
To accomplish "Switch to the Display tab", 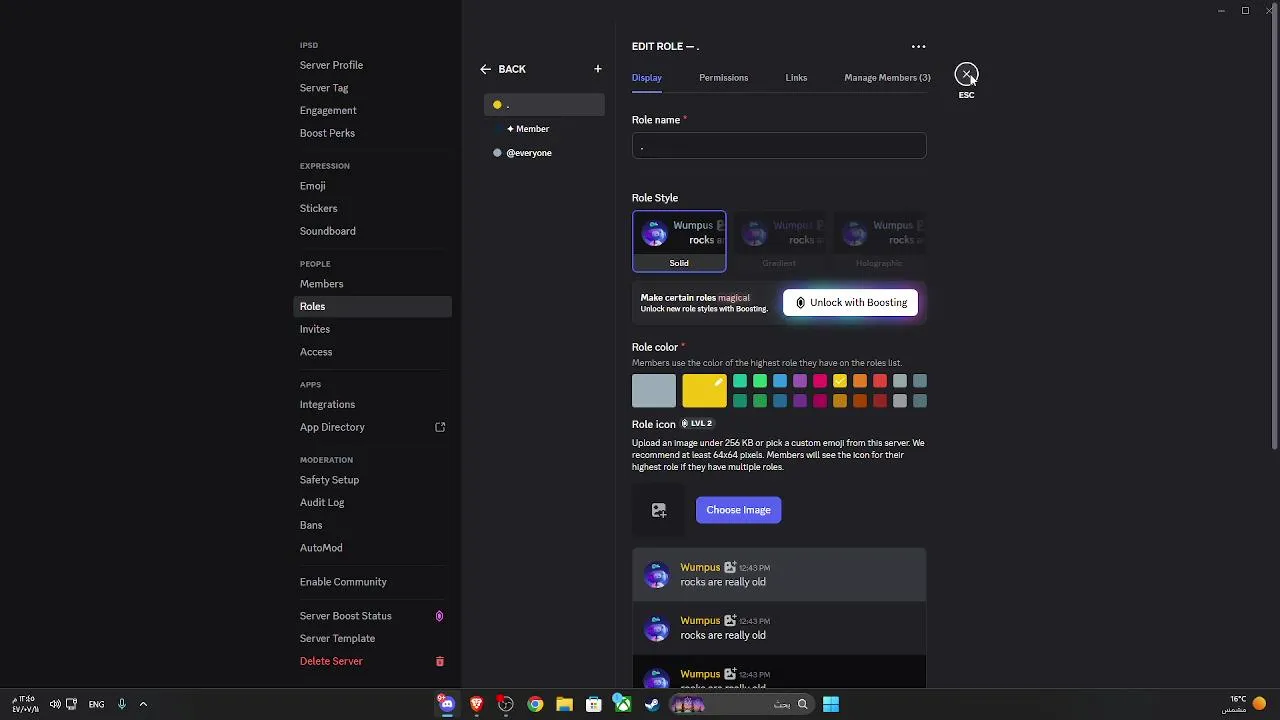I will [x=646, y=77].
